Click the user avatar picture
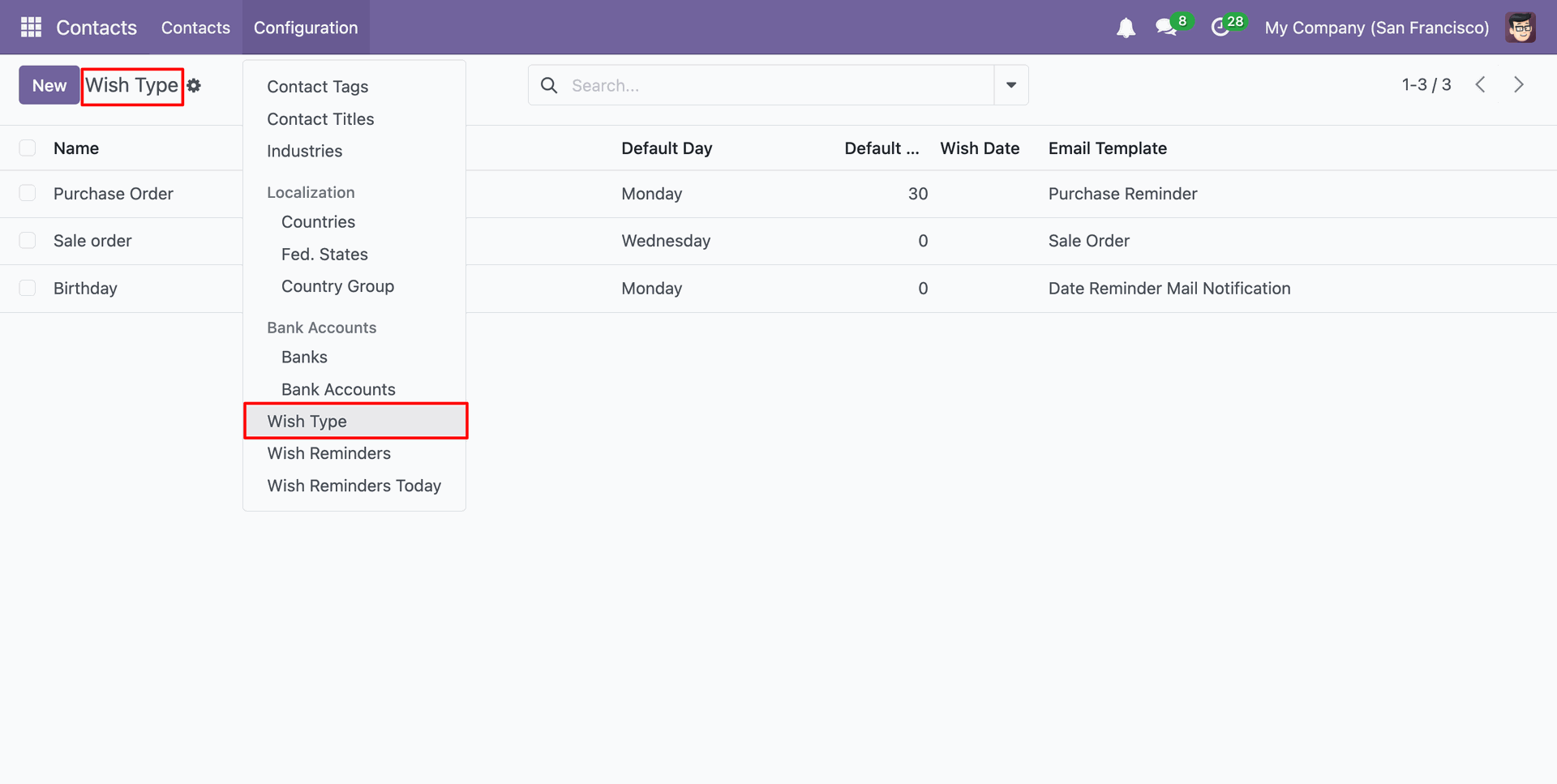The width and height of the screenshot is (1557, 784). [1521, 28]
